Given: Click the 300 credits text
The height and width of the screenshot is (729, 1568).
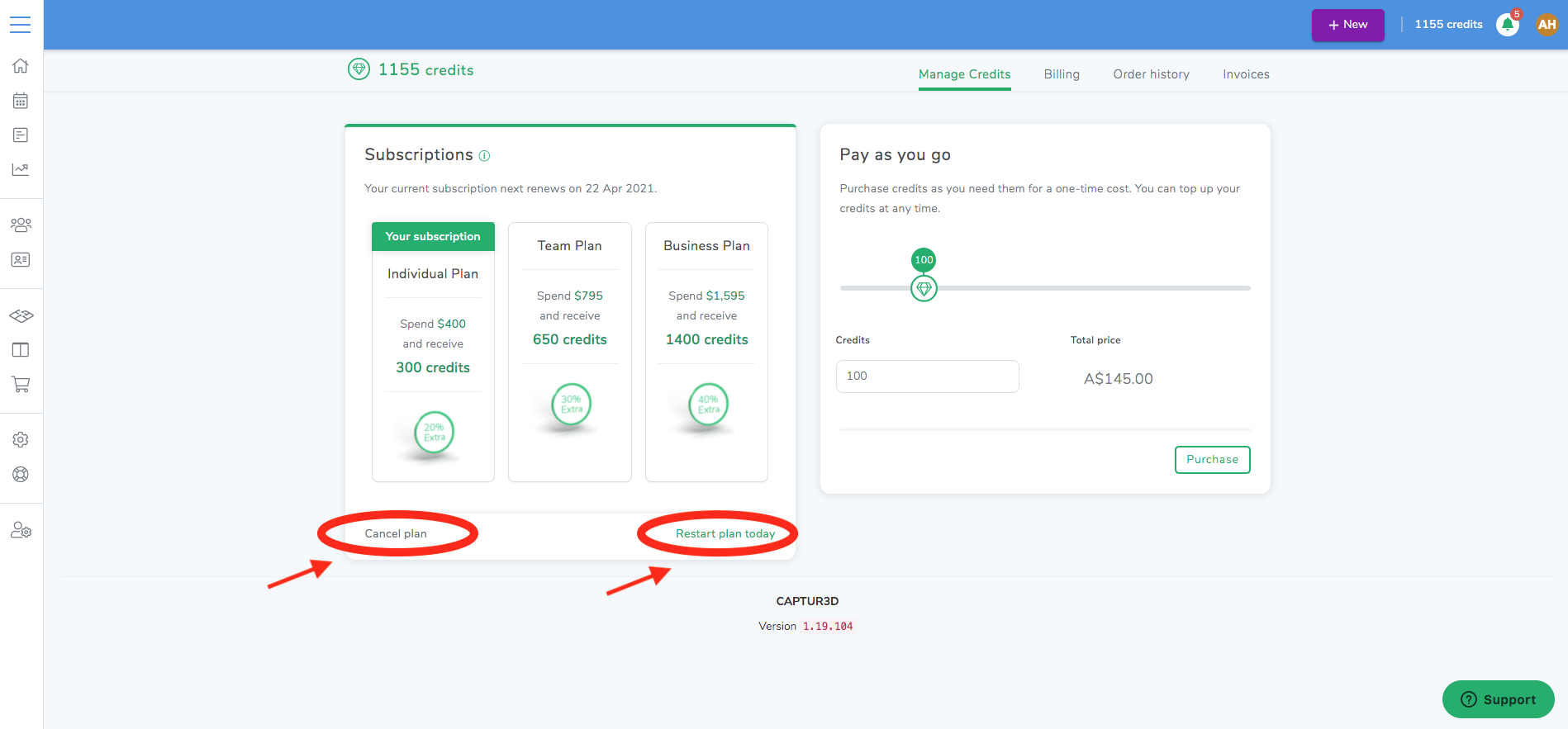Looking at the screenshot, I should tap(433, 368).
